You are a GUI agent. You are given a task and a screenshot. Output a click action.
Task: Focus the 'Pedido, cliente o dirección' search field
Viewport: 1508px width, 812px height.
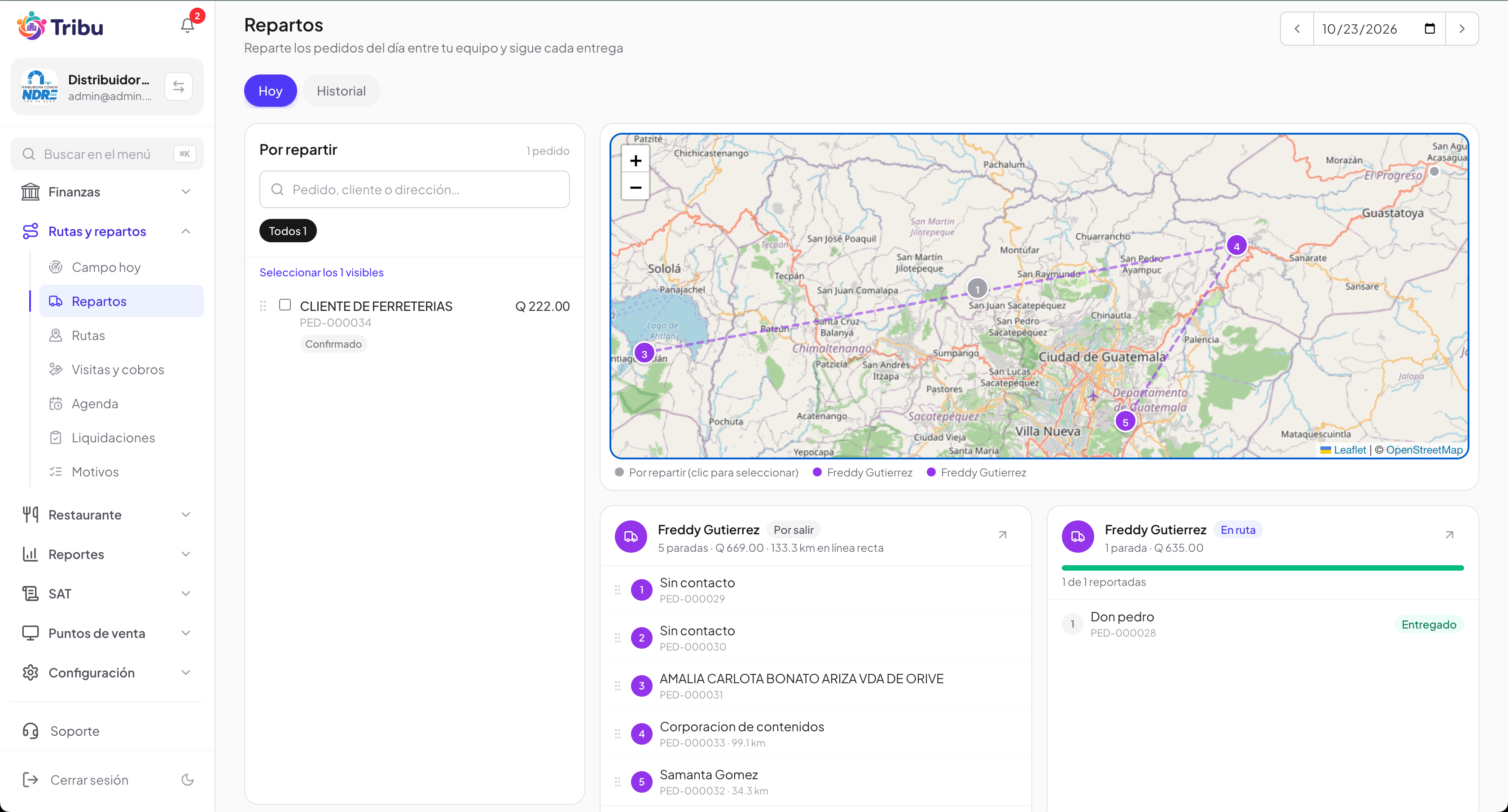[414, 190]
